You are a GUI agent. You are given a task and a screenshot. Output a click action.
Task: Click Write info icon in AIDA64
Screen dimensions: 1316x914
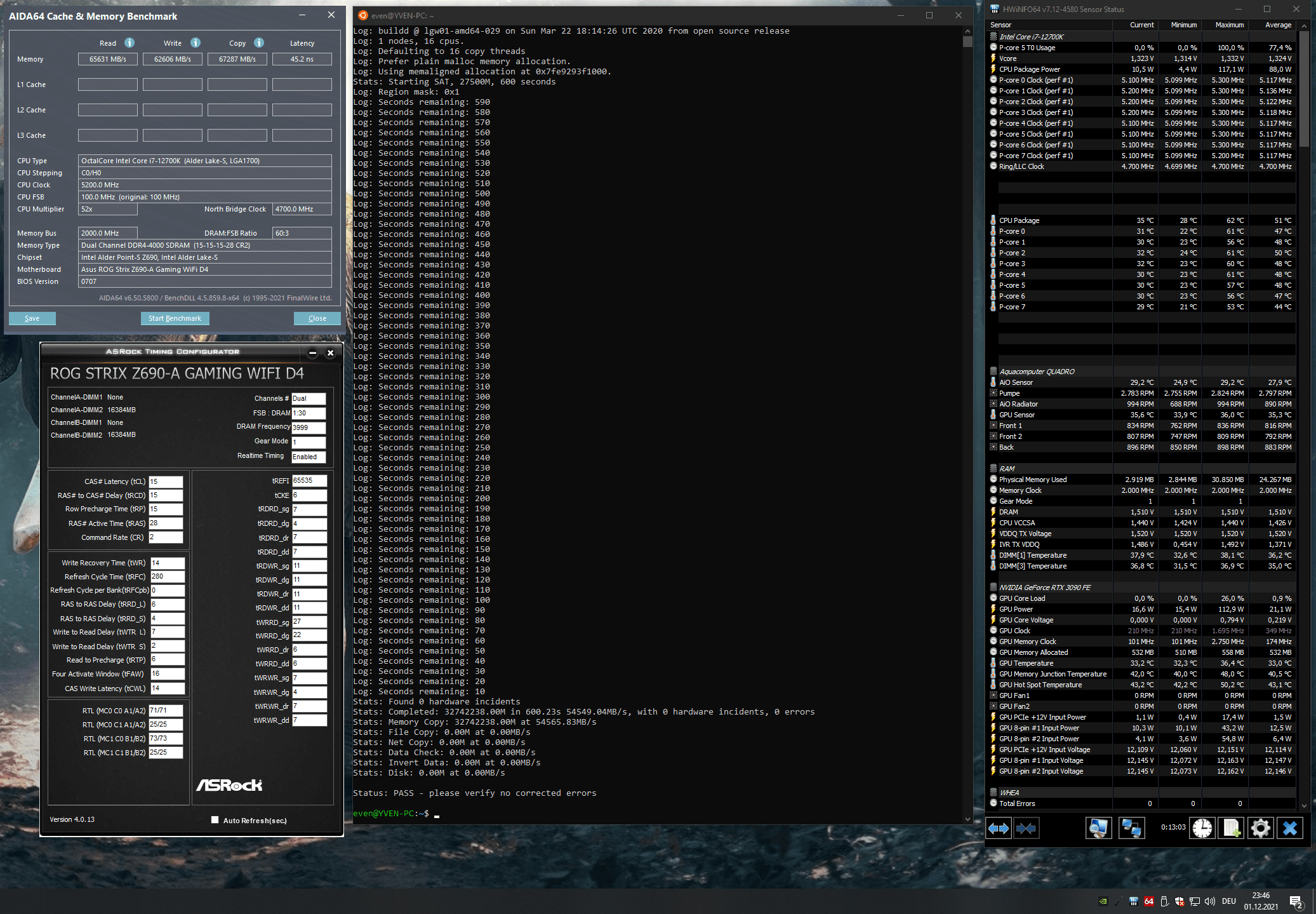click(196, 43)
